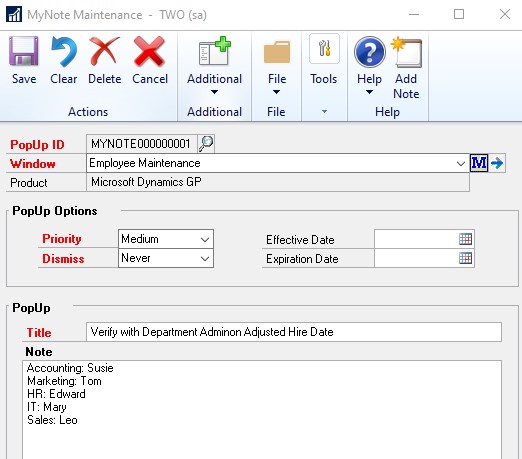Viewport: 522px width, 459px height.
Task: Click the Title text field
Action: tap(294, 332)
